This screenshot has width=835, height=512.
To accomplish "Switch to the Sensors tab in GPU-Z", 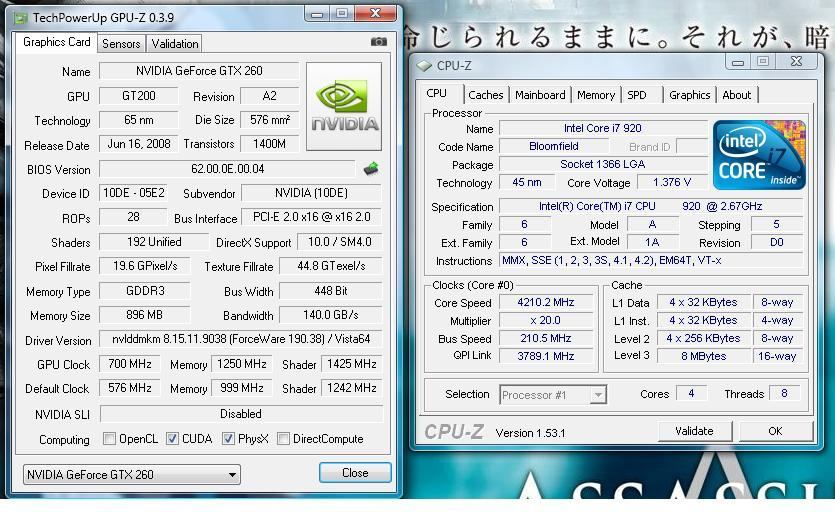I will tap(121, 44).
